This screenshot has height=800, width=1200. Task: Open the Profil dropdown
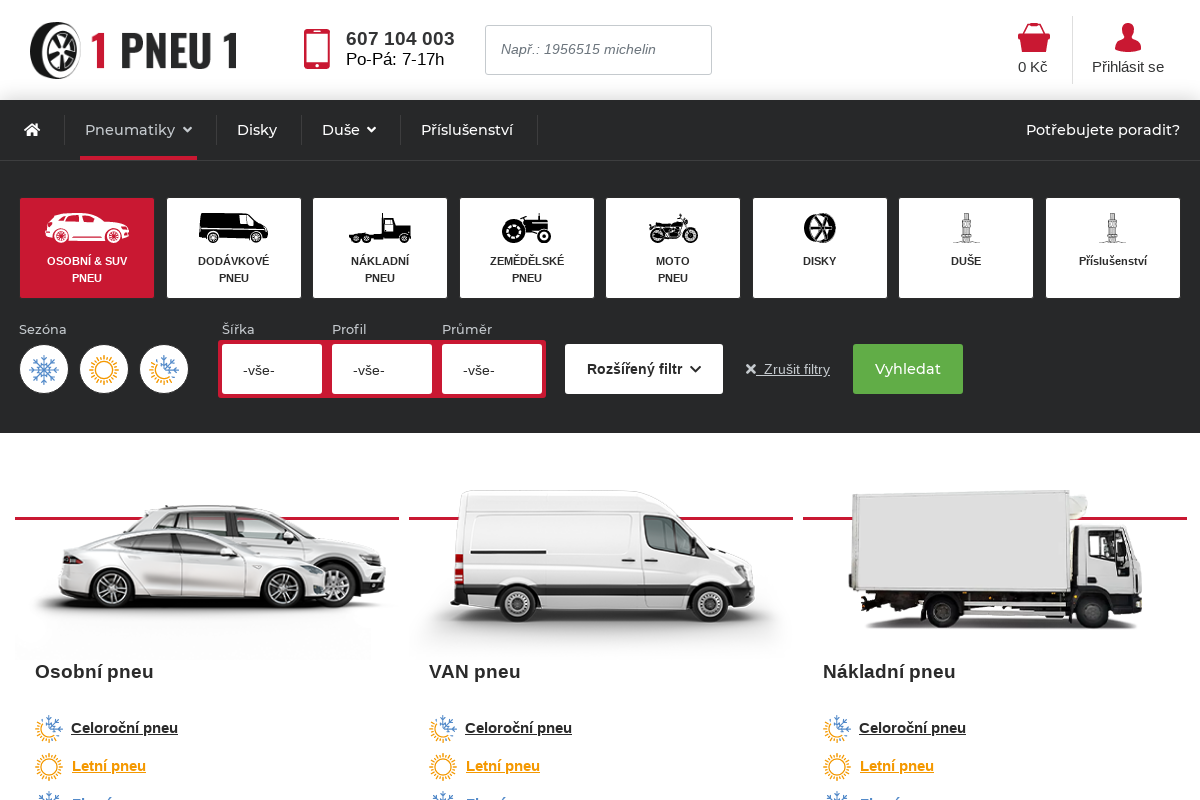[382, 369]
